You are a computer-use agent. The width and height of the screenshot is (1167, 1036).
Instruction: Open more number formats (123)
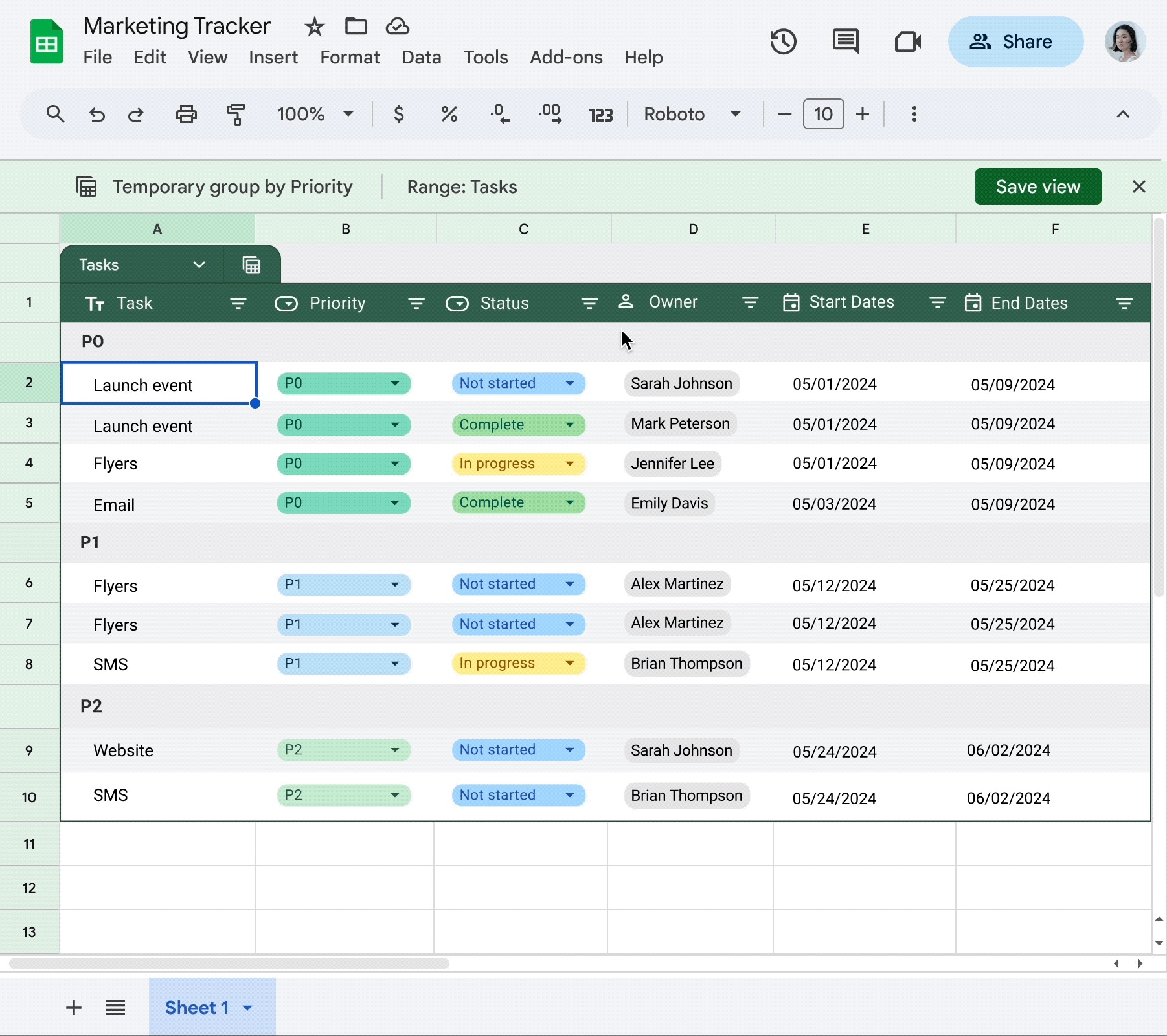pyautogui.click(x=600, y=115)
